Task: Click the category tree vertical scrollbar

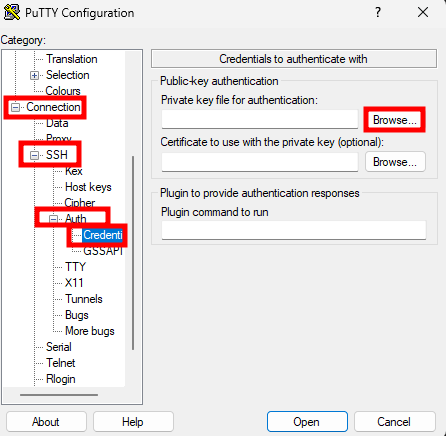Action: [133, 253]
